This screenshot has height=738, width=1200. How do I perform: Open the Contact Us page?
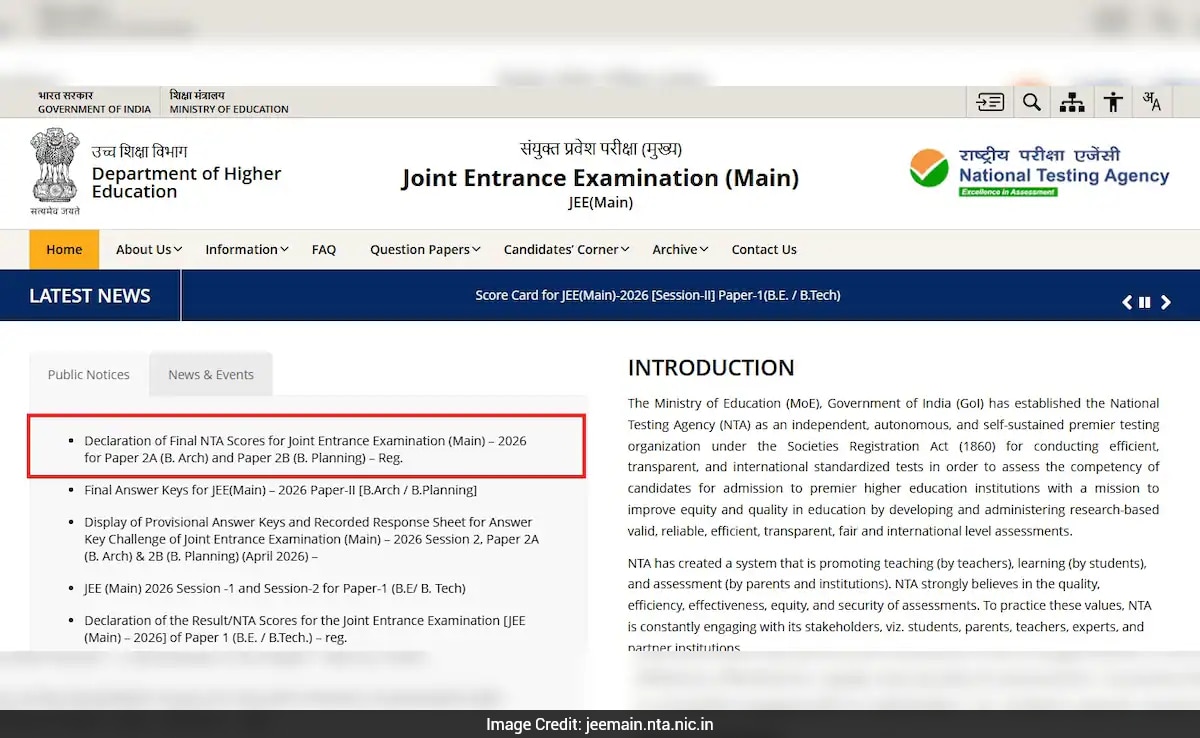point(764,250)
